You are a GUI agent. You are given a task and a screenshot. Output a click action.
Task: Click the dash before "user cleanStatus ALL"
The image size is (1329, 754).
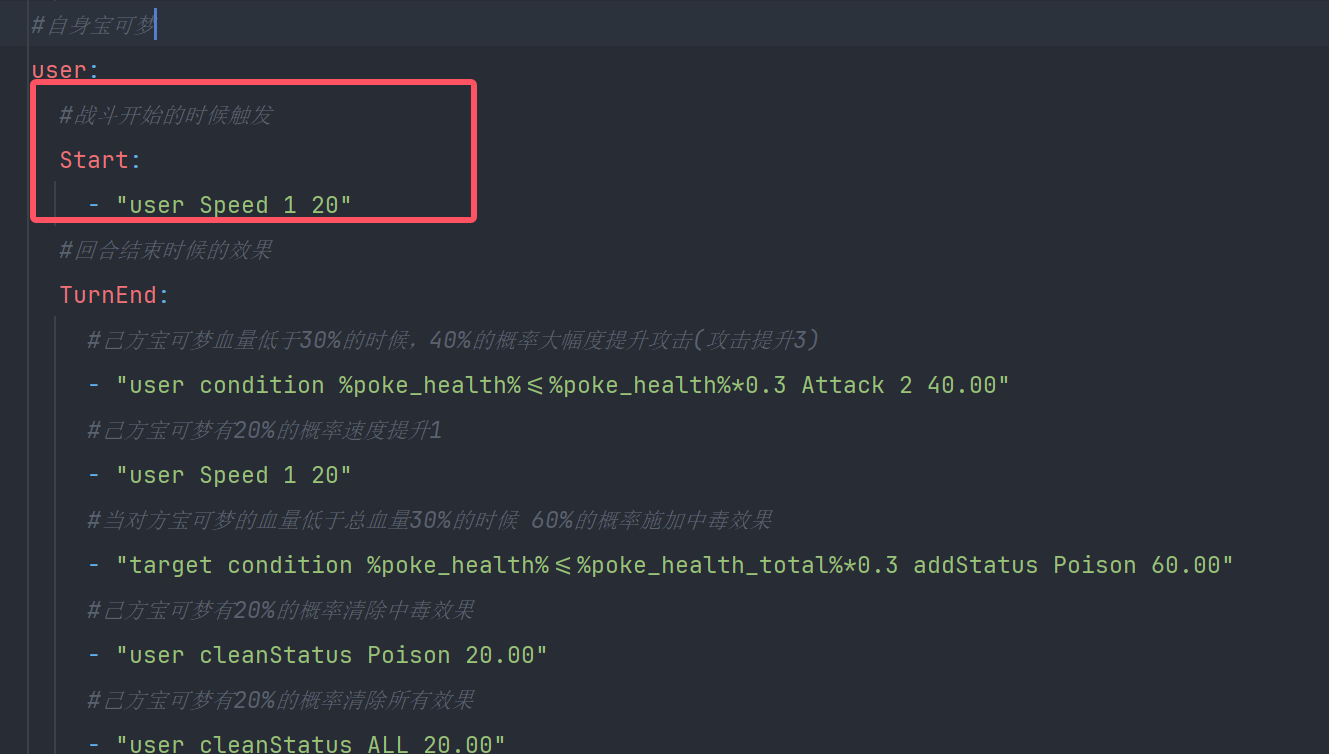click(94, 744)
